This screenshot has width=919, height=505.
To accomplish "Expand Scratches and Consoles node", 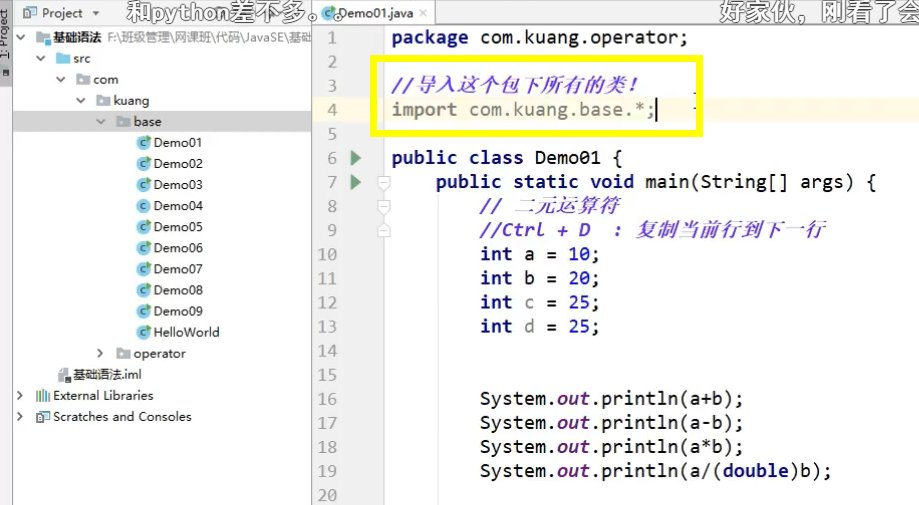I will 21,417.
